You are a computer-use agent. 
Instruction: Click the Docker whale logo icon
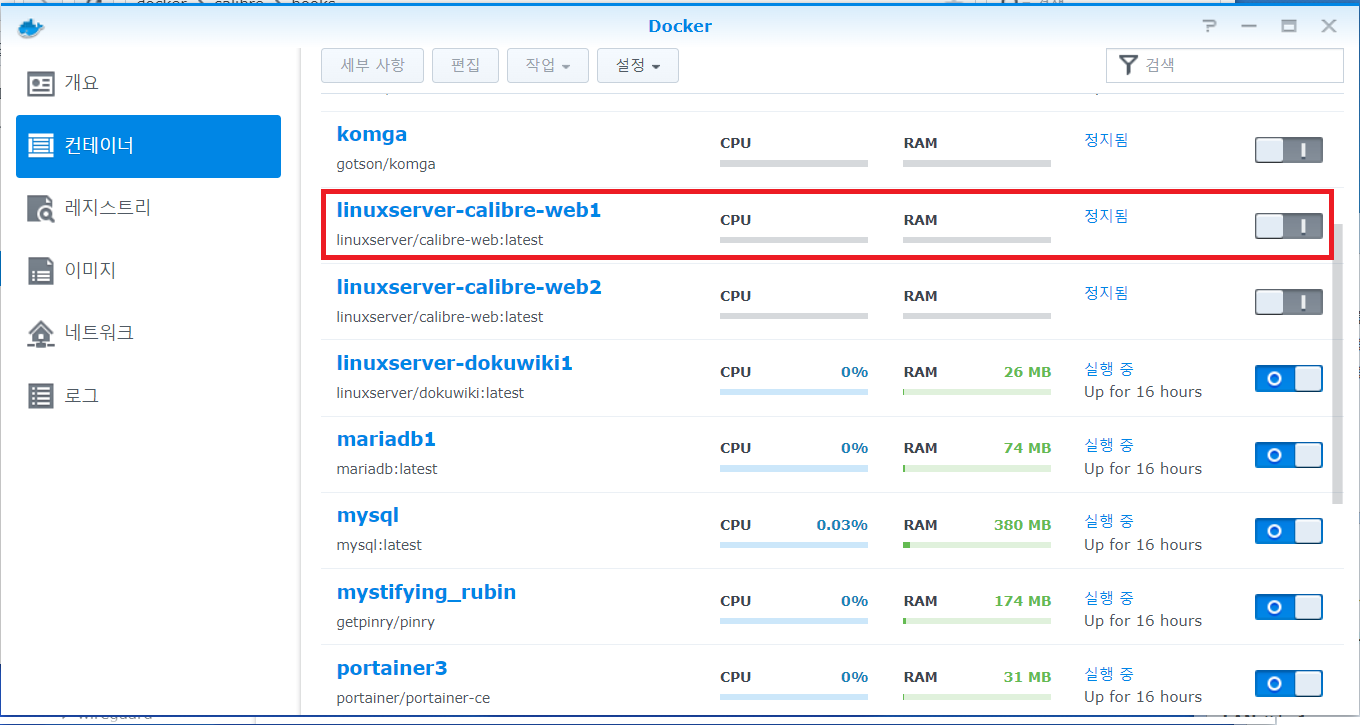(31, 26)
